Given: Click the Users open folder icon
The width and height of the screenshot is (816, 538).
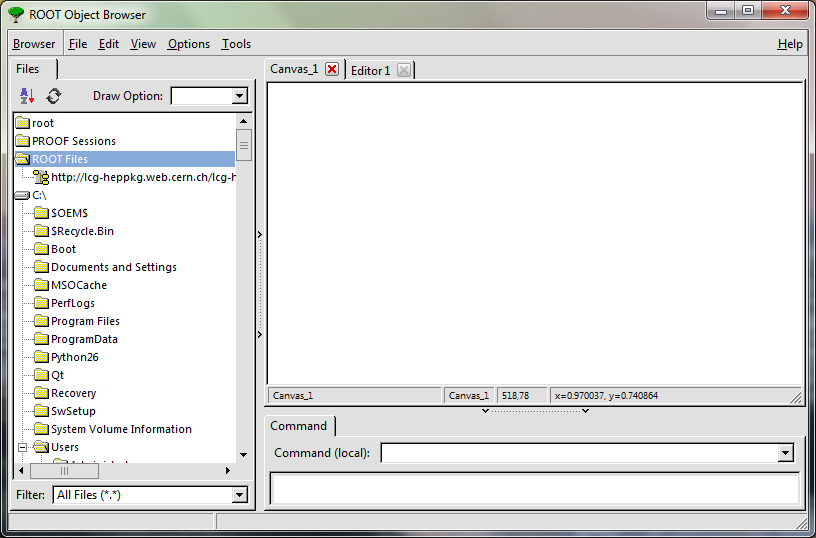Looking at the screenshot, I should coord(42,447).
